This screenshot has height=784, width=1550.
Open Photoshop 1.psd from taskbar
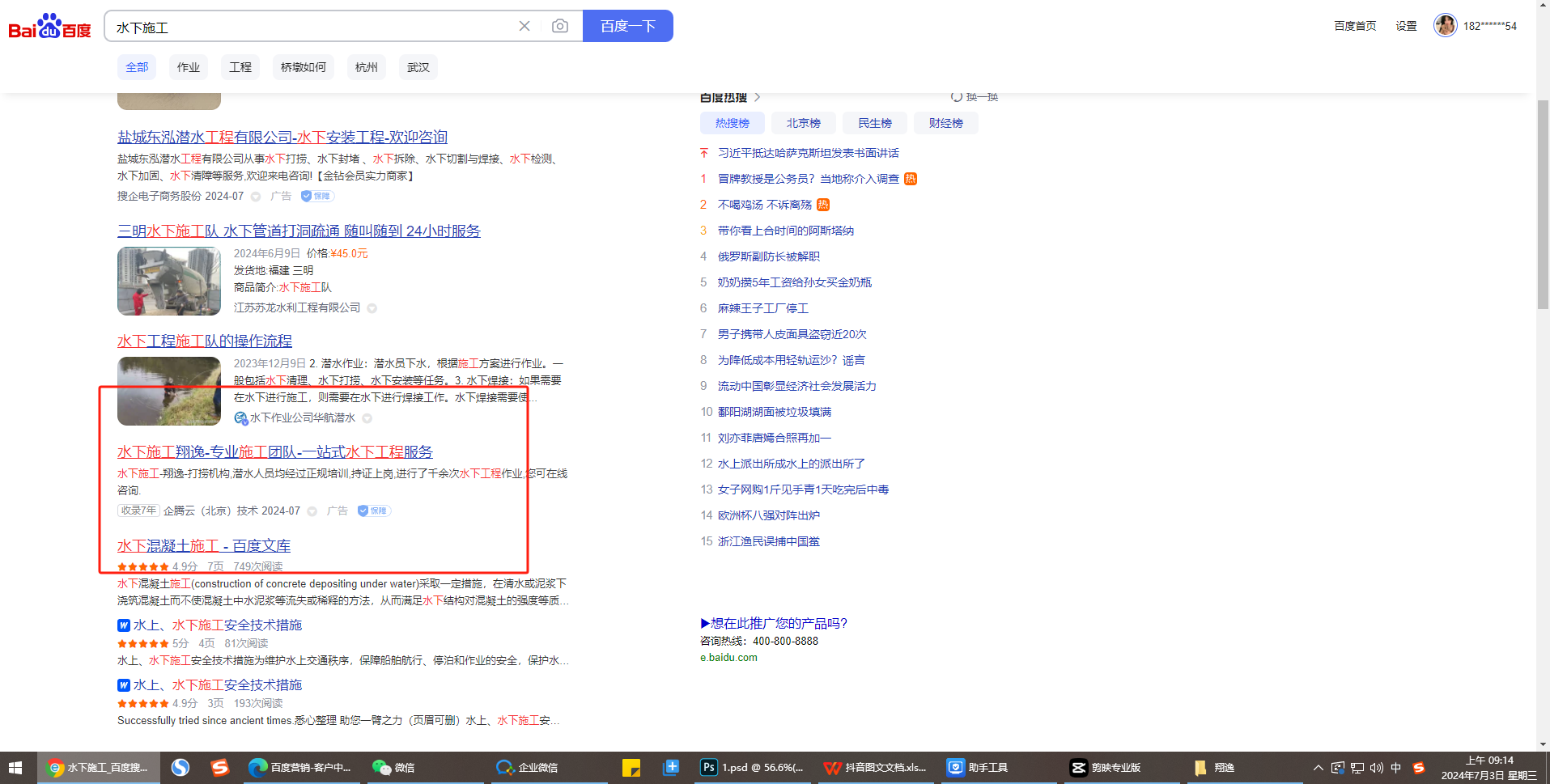tap(752, 767)
